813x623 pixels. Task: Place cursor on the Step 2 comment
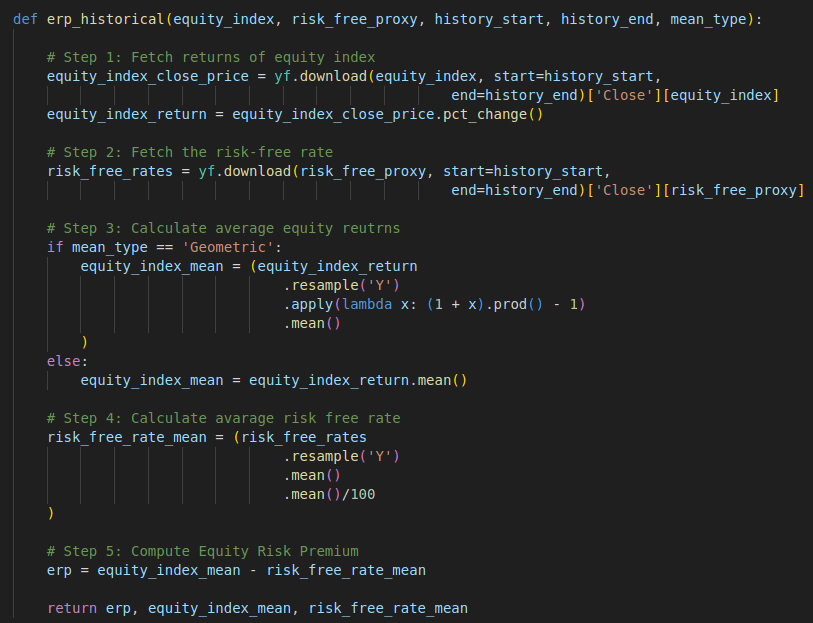189,152
